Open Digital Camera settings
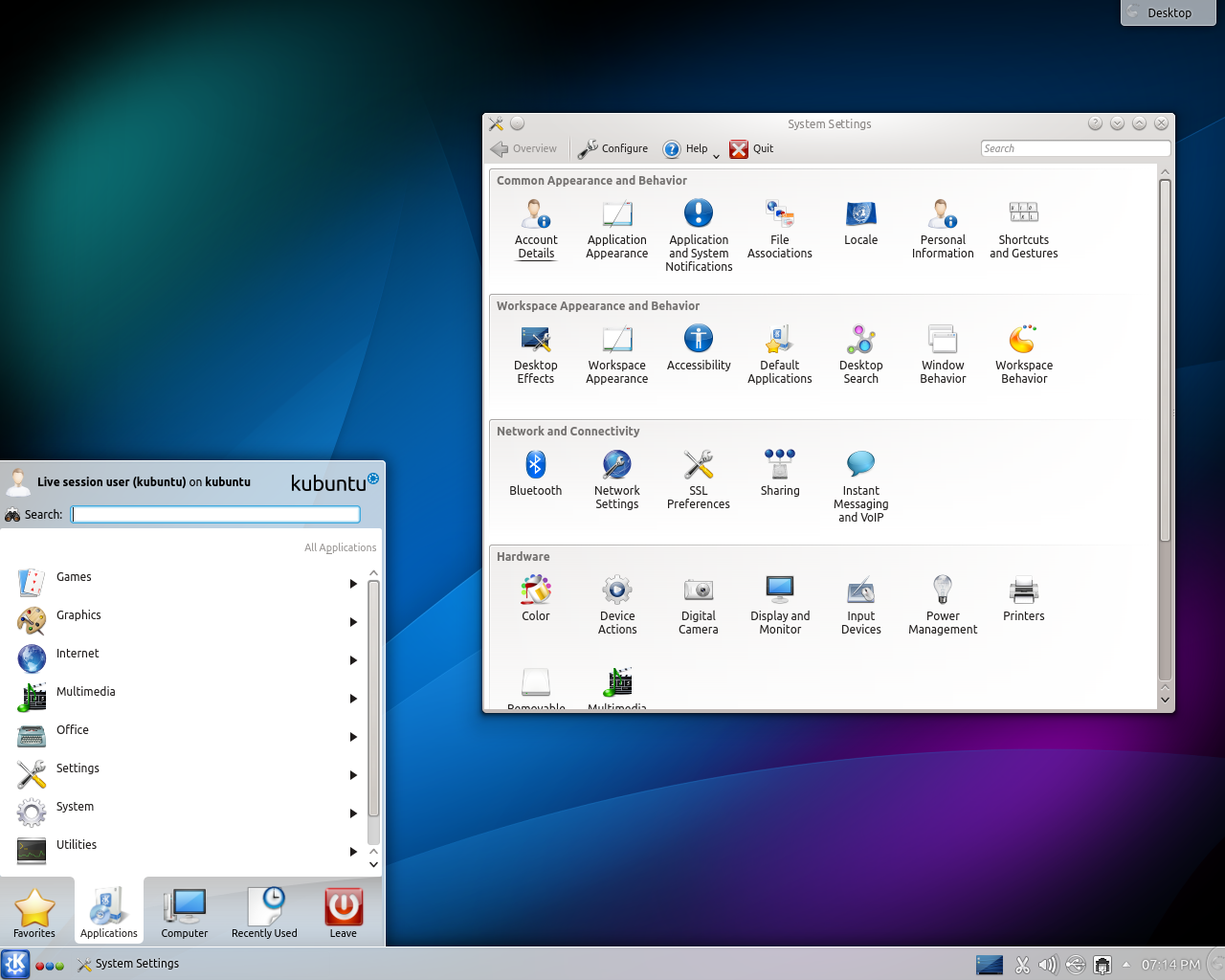 699,606
